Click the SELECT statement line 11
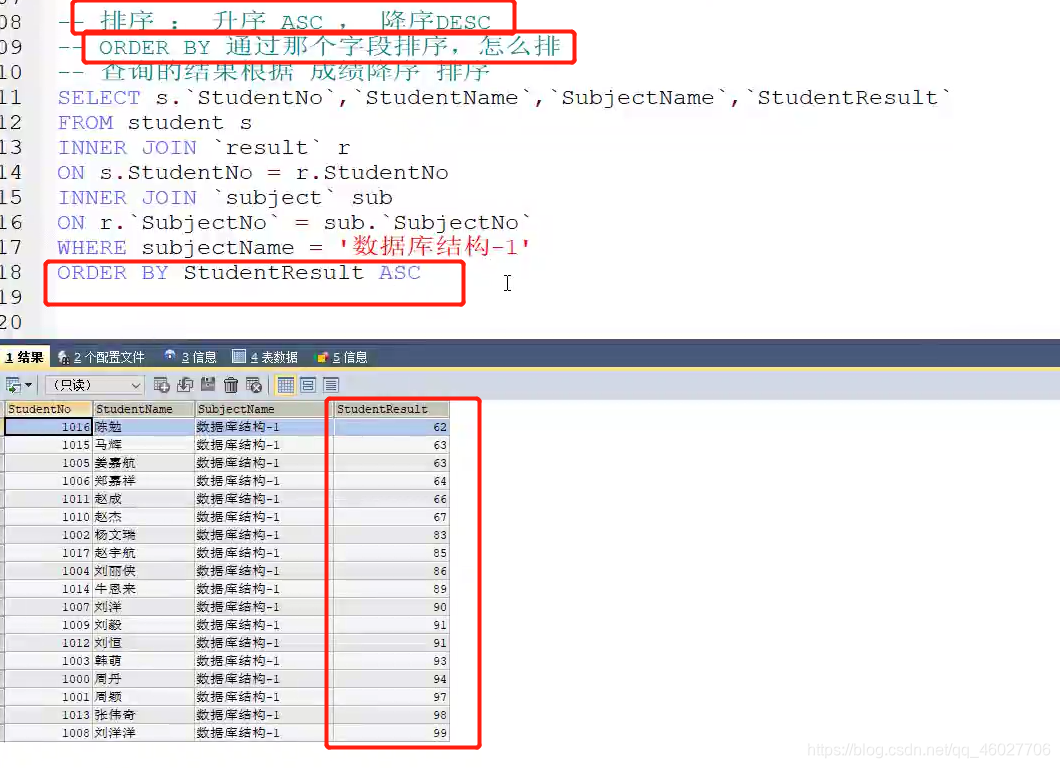This screenshot has width=1060, height=768. (x=504, y=98)
